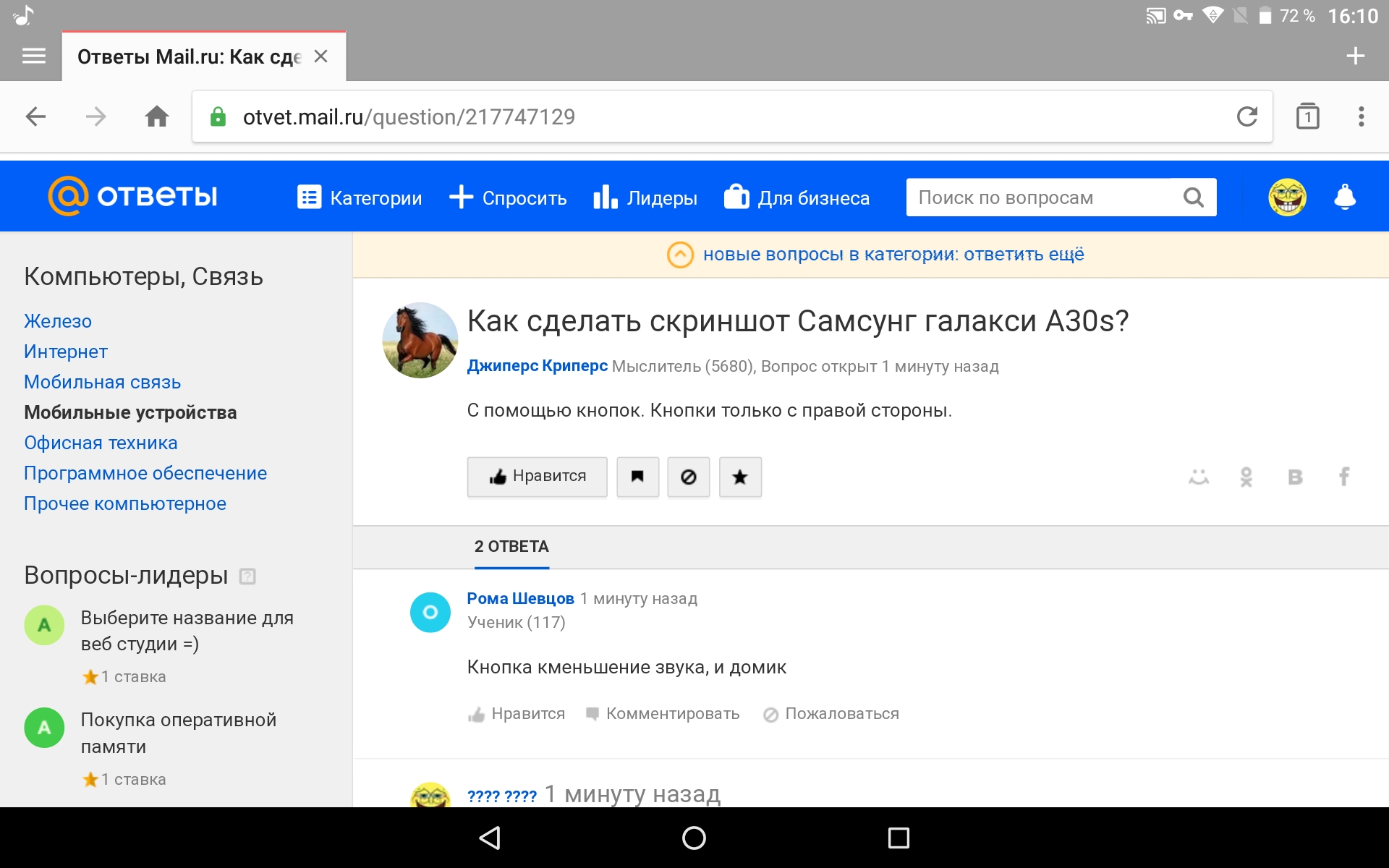The width and height of the screenshot is (1389, 868).
Task: Open Железо category
Action: pos(58,321)
